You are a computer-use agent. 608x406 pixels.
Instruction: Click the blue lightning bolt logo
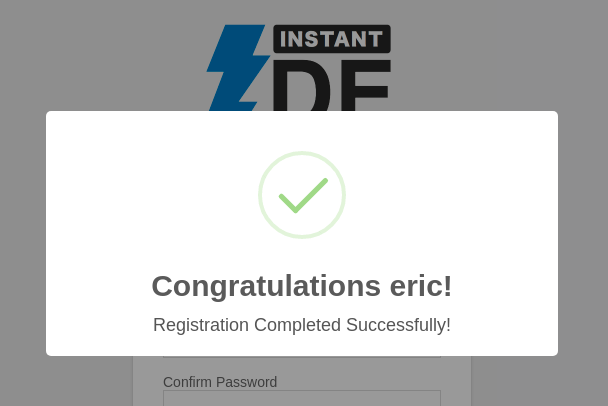237,68
